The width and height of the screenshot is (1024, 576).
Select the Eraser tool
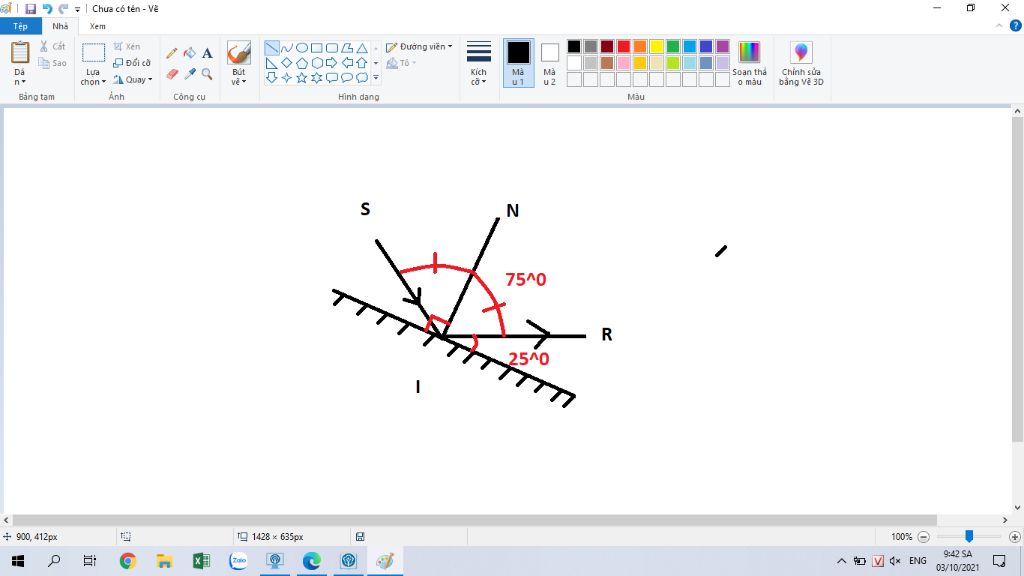point(172,74)
